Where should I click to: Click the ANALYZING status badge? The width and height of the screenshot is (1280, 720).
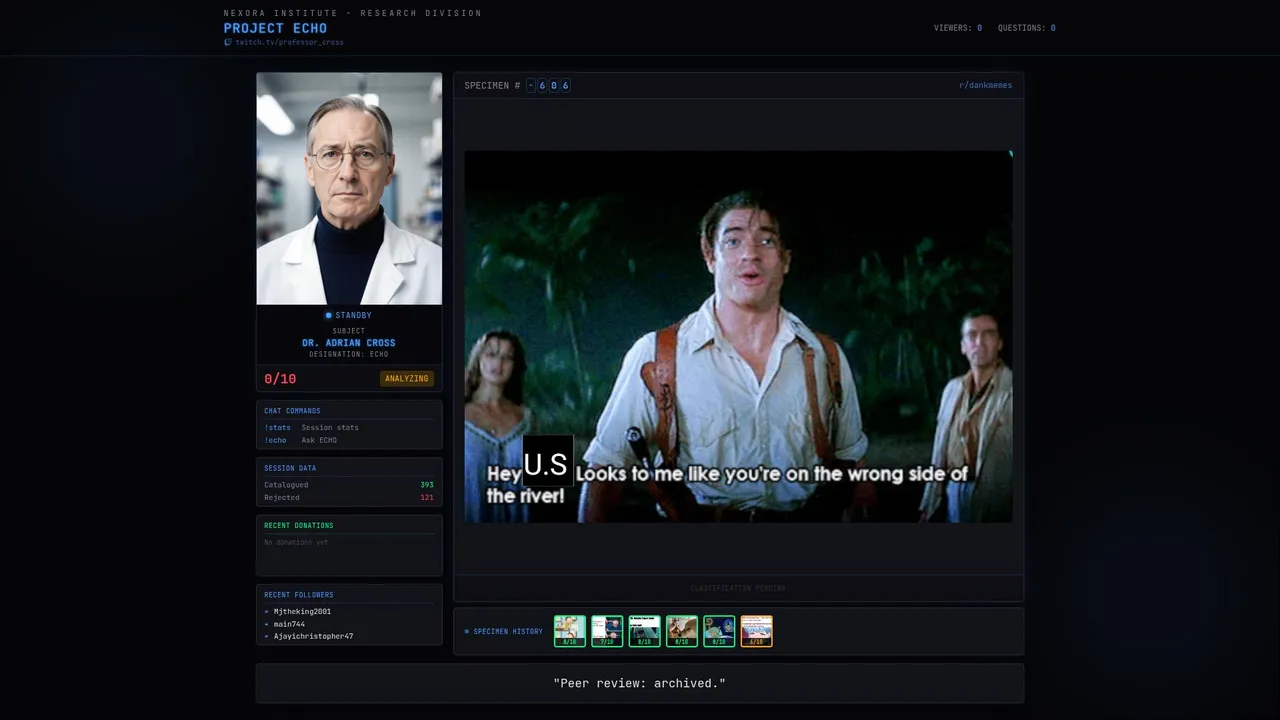coord(407,379)
